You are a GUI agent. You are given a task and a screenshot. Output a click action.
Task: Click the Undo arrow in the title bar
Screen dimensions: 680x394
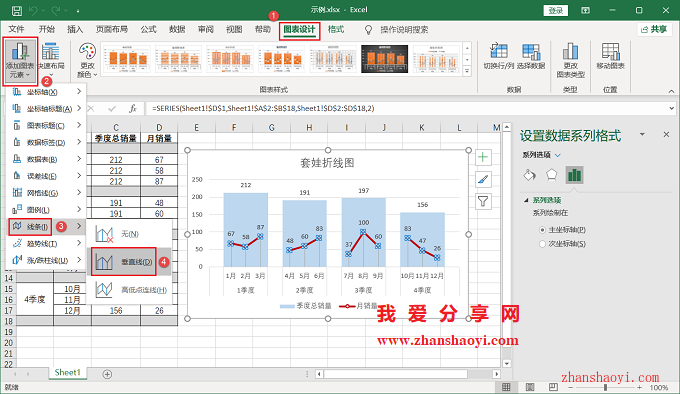coord(34,10)
